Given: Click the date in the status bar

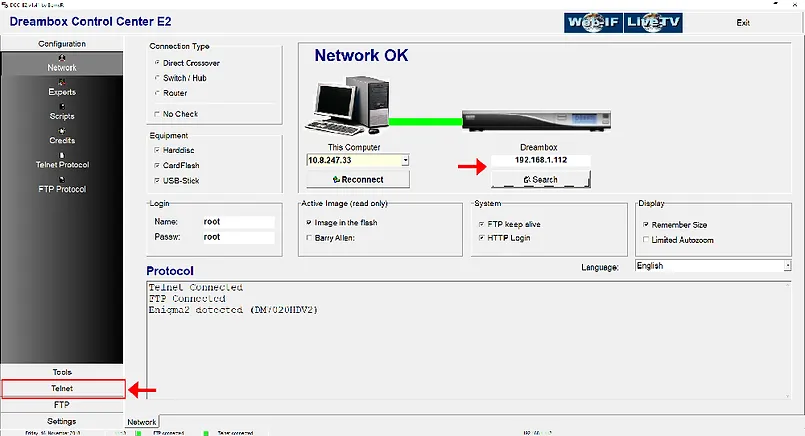Looking at the screenshot, I should pos(52,433).
